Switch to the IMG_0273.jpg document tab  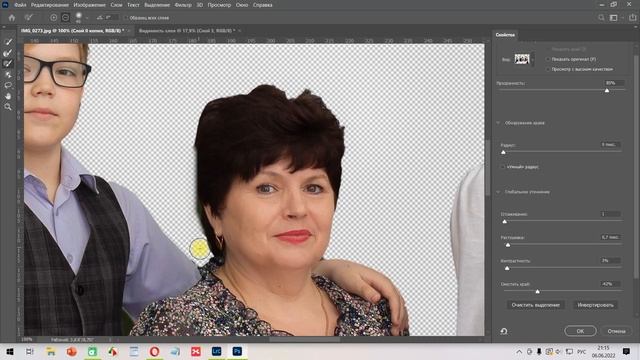(72, 31)
